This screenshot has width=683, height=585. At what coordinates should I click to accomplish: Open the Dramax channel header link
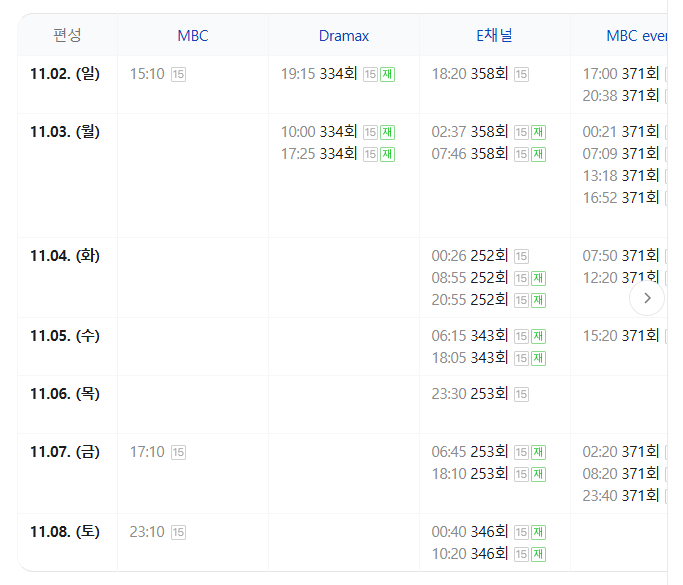(x=344, y=36)
